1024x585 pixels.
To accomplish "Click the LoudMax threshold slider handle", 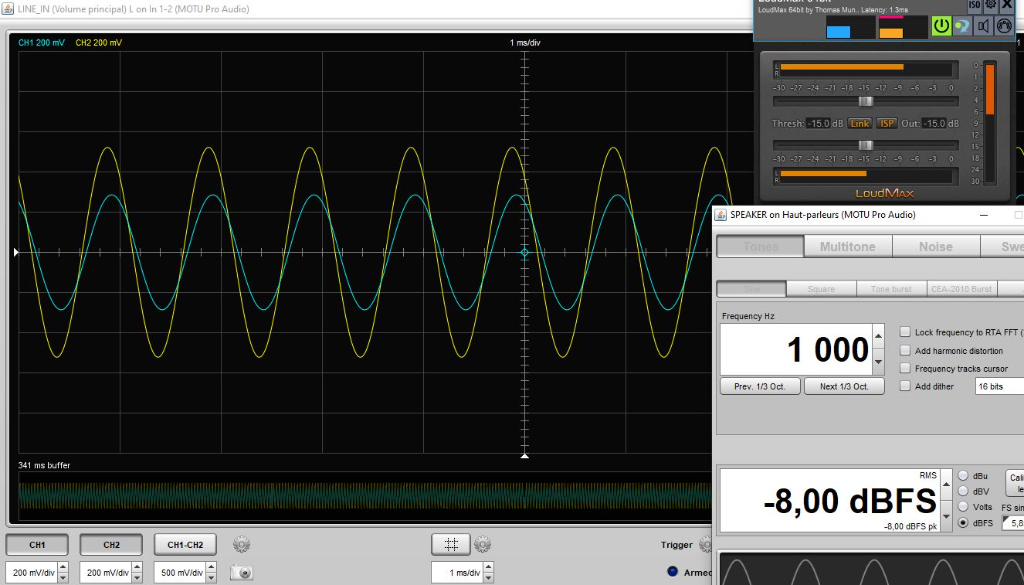I will [866, 101].
